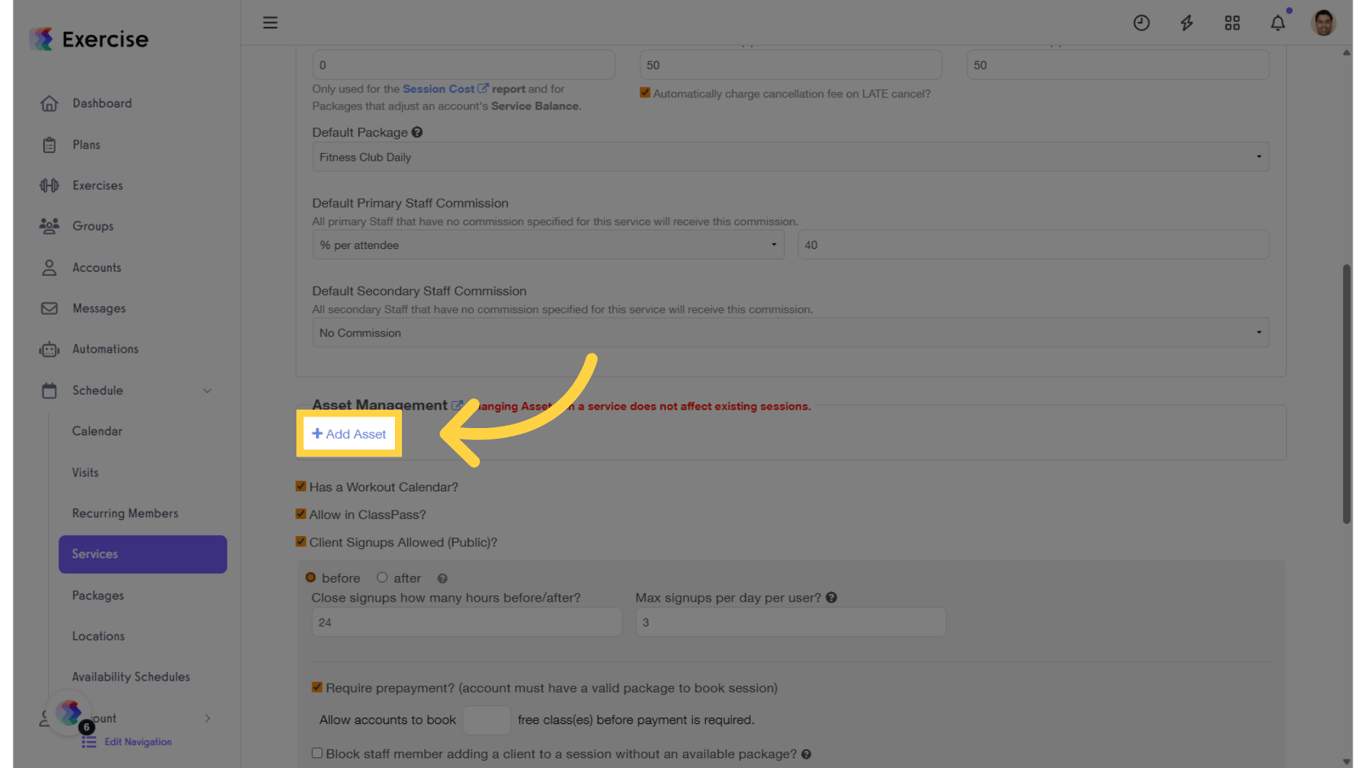1366x768 pixels.
Task: Click the Default Package help icon
Action: (417, 132)
